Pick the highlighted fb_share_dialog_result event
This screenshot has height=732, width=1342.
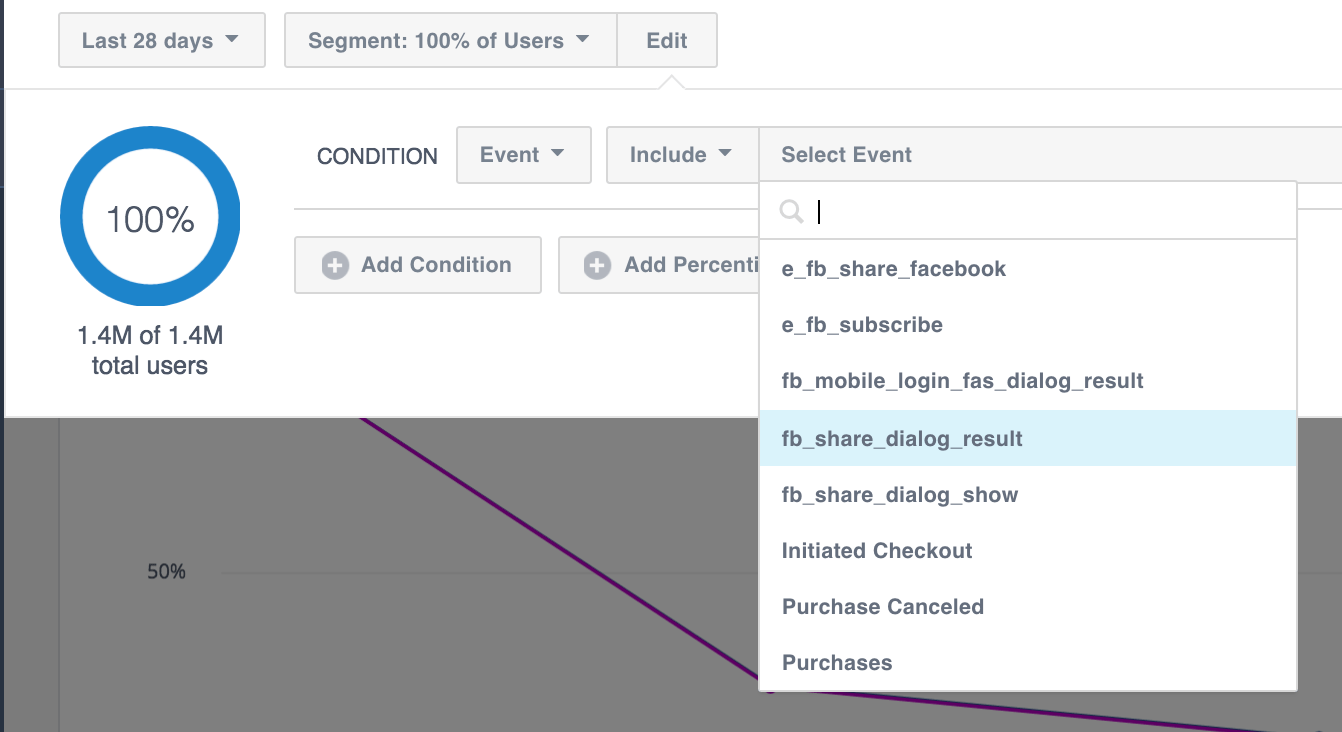902,439
